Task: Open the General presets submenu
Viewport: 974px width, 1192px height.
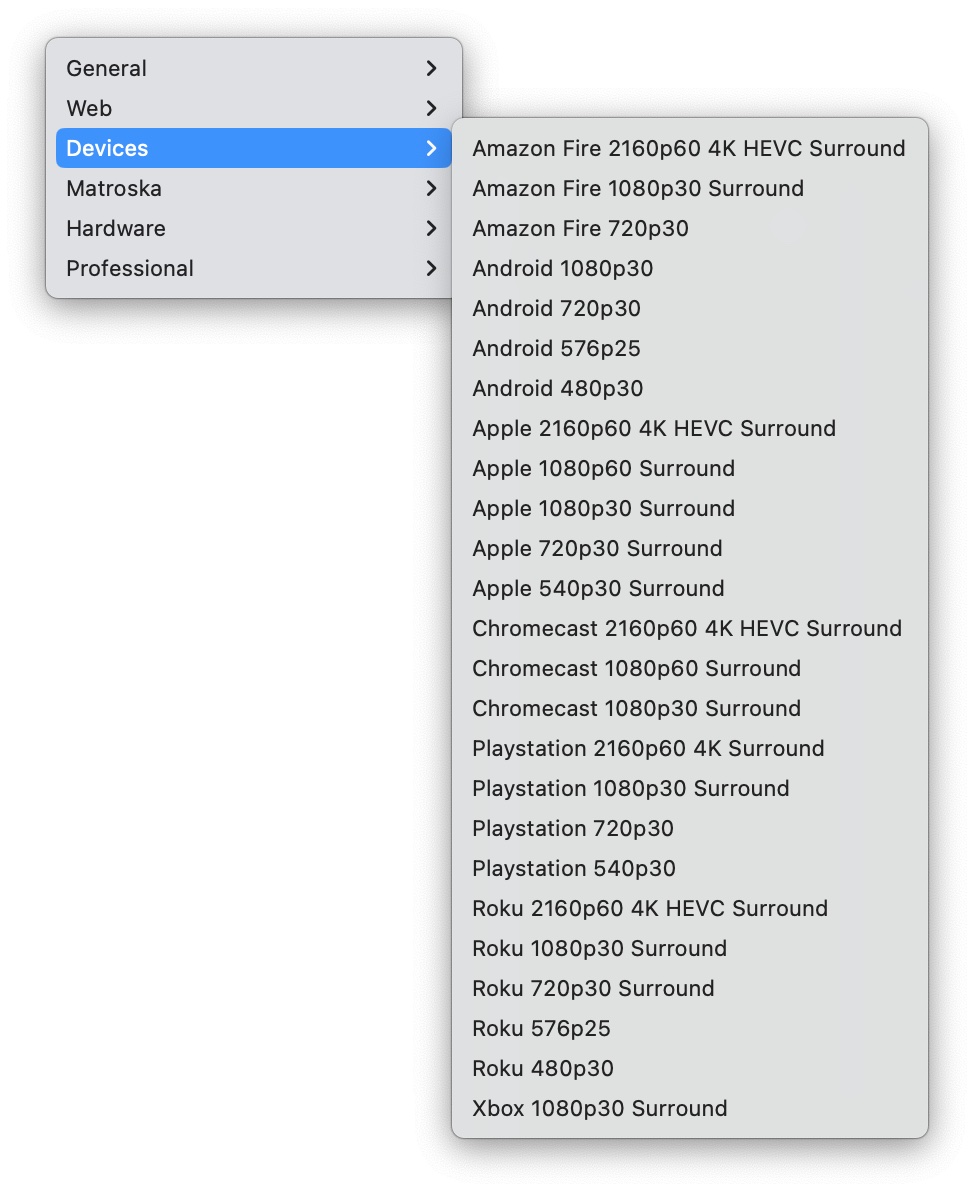Action: (x=253, y=68)
